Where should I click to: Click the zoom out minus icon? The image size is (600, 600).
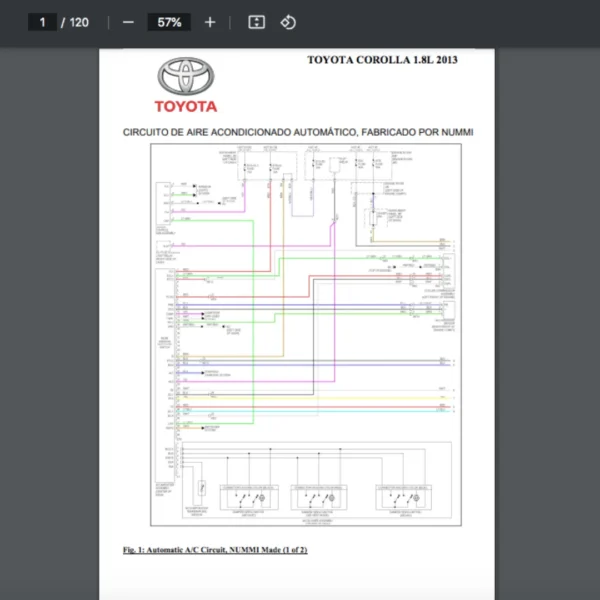128,22
